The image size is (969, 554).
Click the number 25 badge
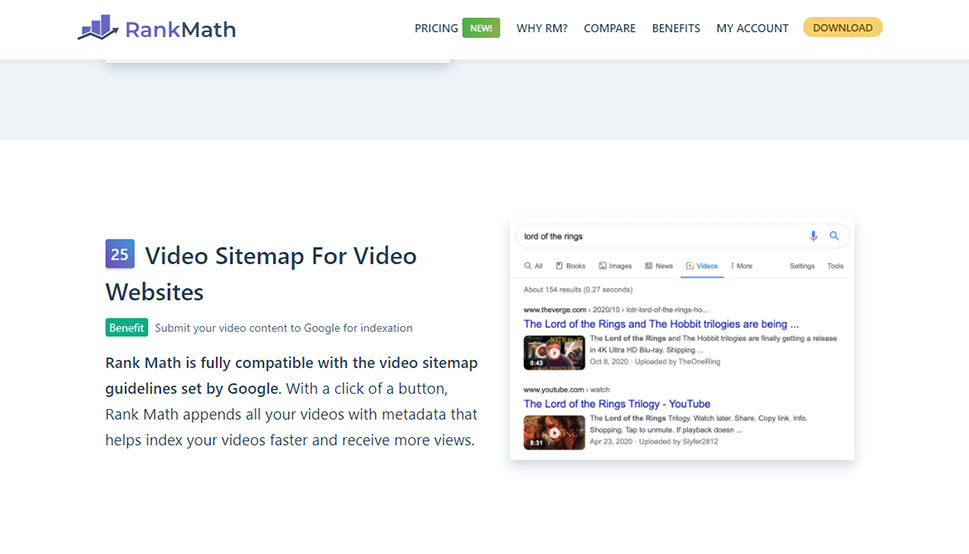coord(120,254)
